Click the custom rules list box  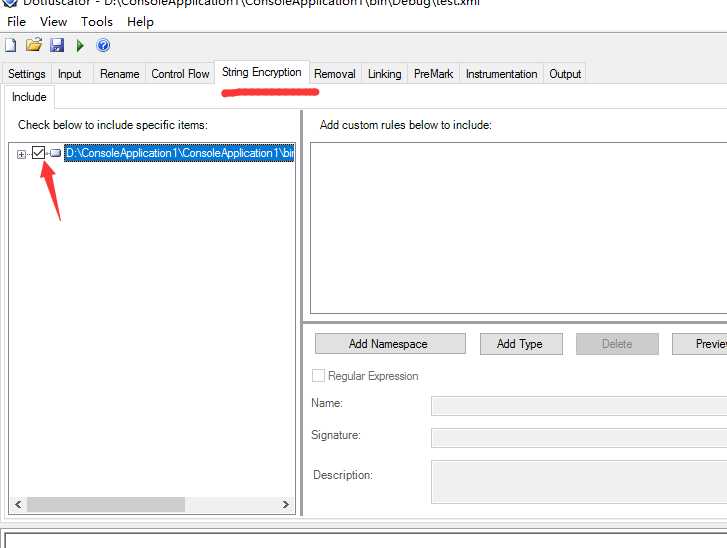(518, 228)
